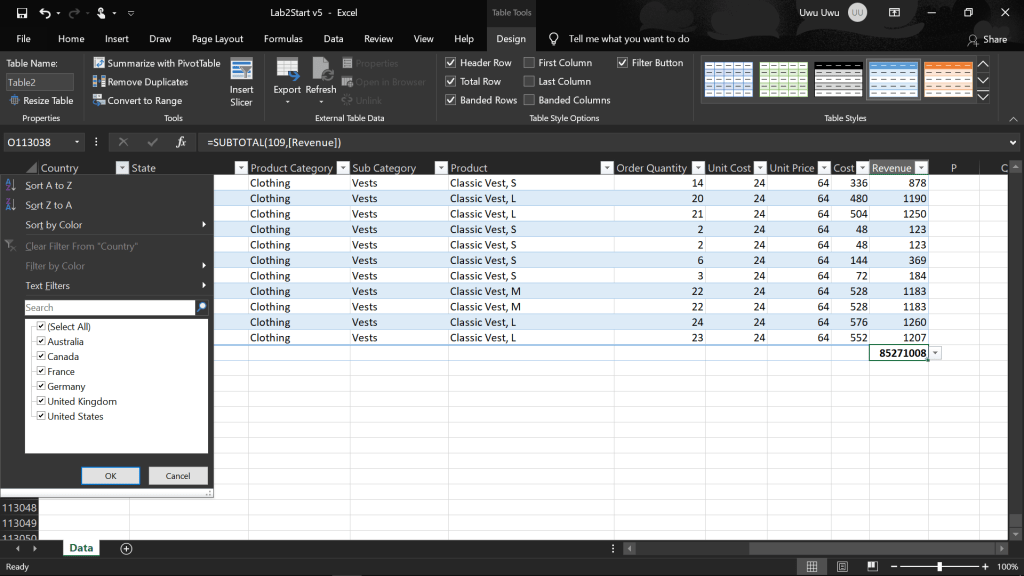The height and width of the screenshot is (576, 1024).
Task: Open the Formulas ribbon tab
Action: tap(283, 39)
